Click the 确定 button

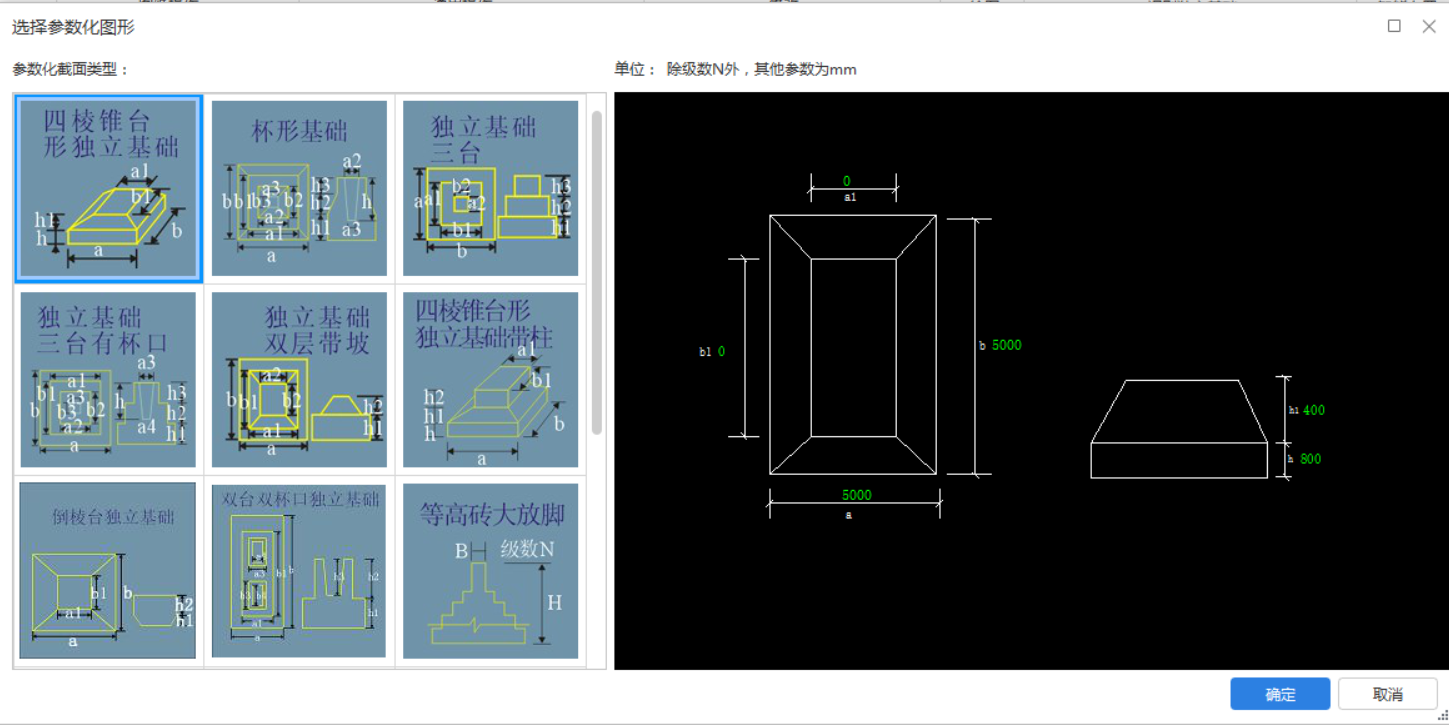(x=1280, y=694)
